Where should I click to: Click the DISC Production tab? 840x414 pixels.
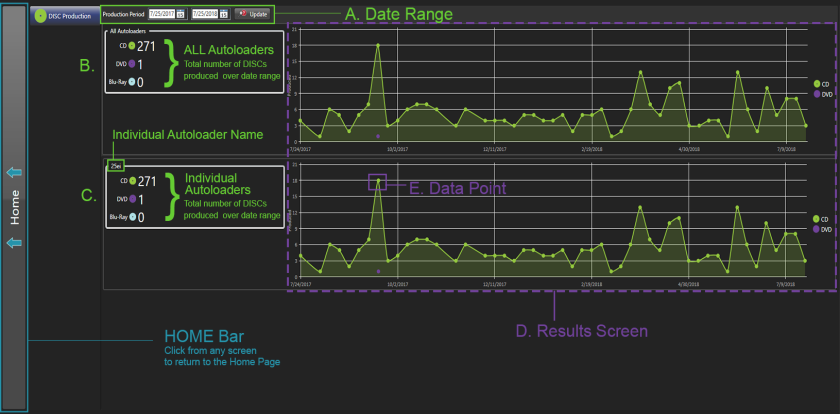[64, 16]
